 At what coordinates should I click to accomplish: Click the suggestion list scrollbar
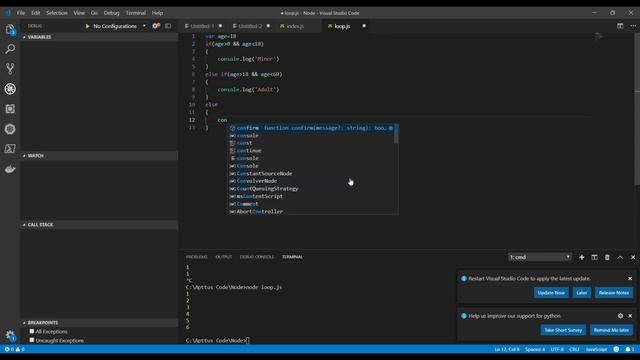(396, 134)
